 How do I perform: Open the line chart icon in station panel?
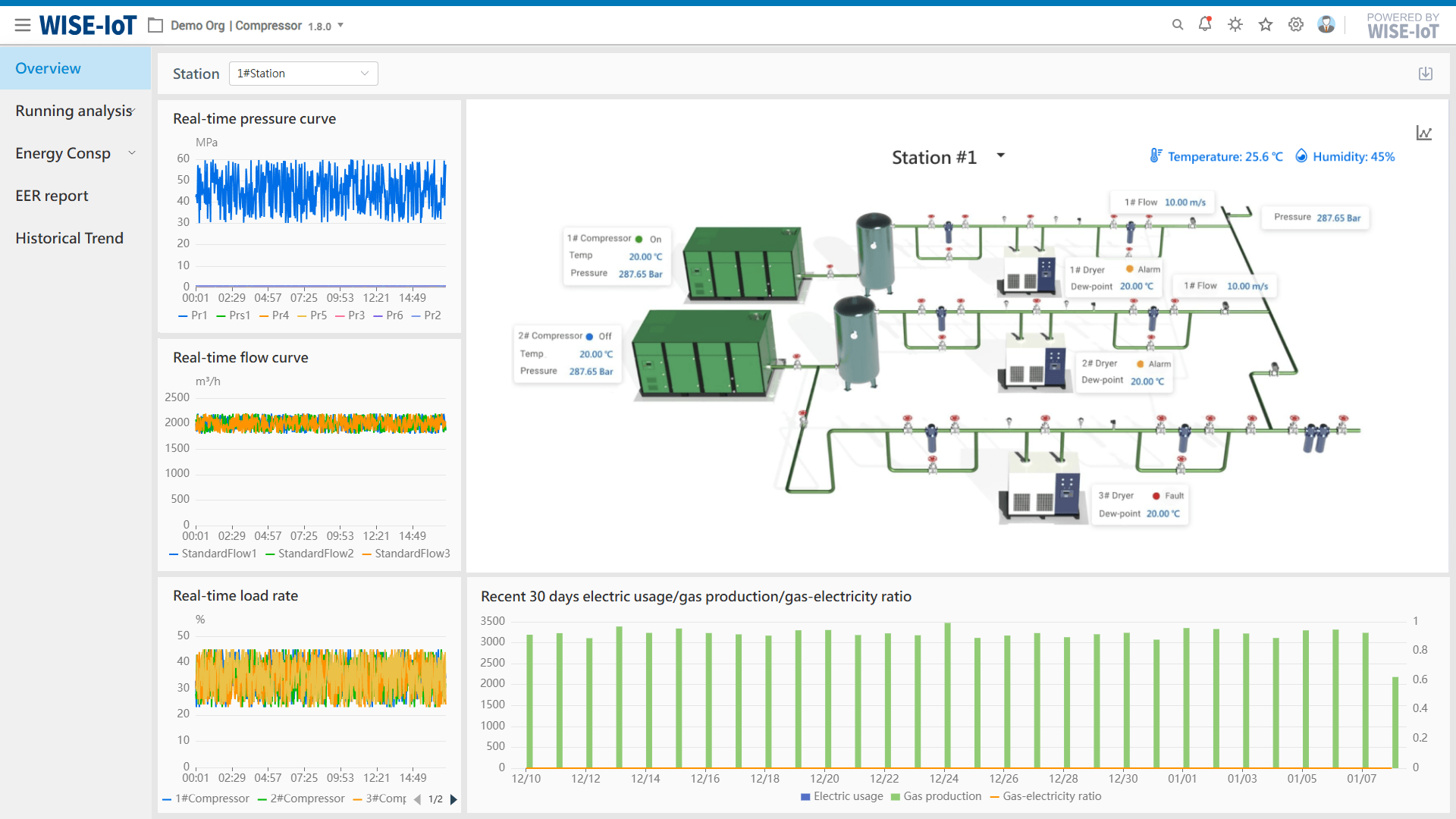coord(1424,133)
